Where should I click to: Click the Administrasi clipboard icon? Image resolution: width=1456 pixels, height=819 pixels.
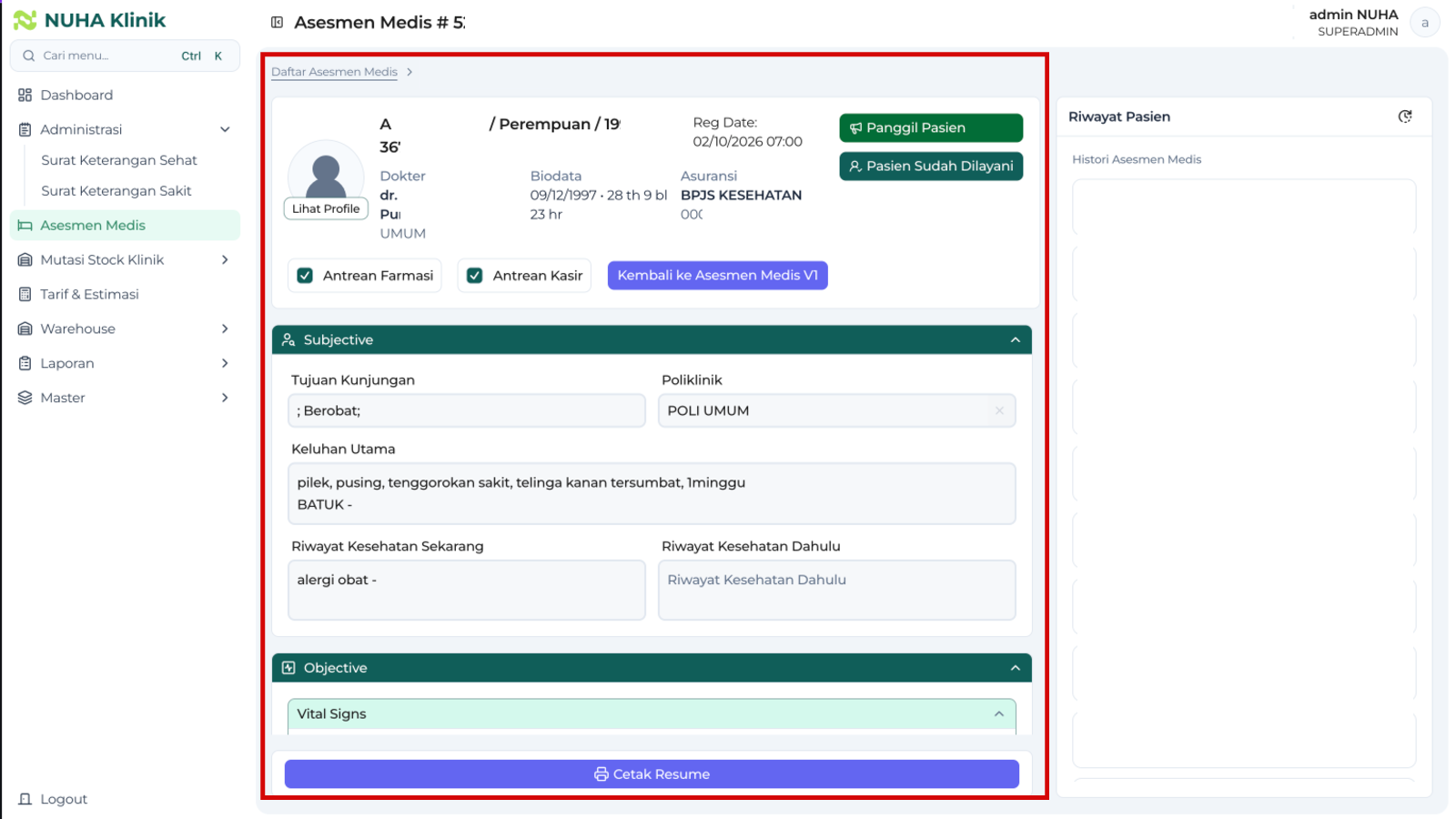[x=25, y=129]
